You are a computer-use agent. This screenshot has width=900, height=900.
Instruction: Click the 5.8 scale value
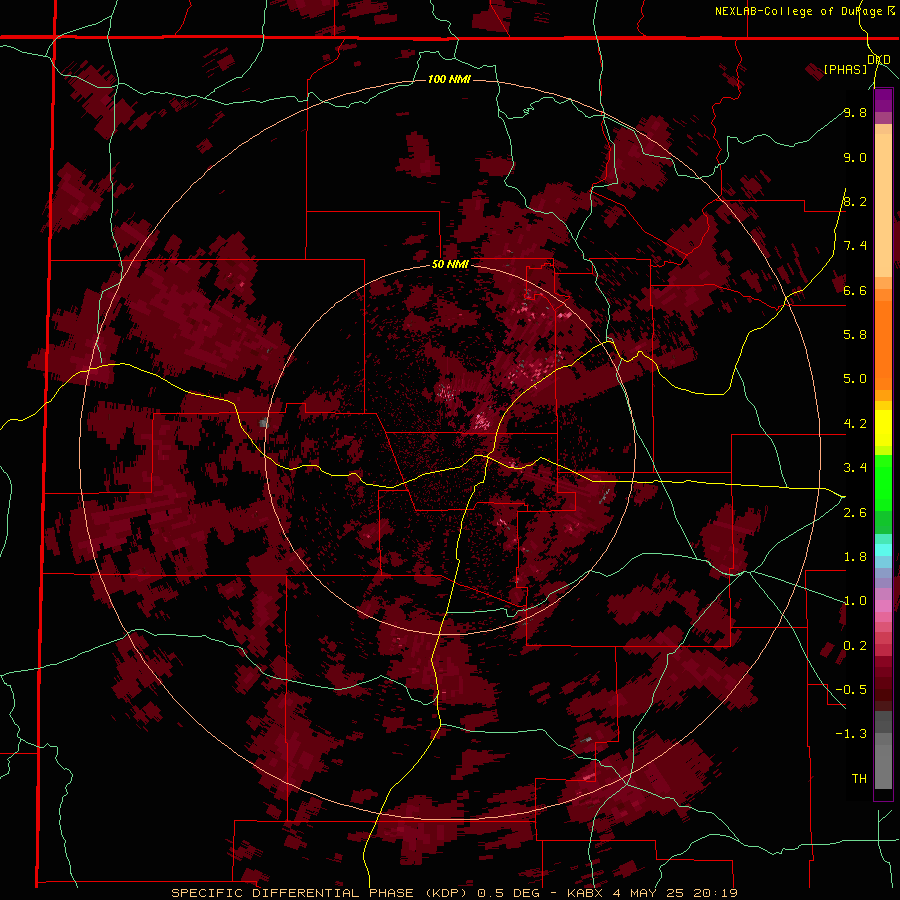855,334
